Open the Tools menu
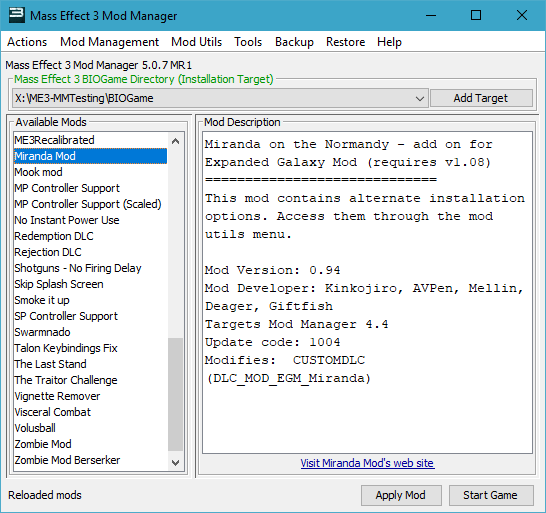This screenshot has height=513, width=546. pos(248,42)
